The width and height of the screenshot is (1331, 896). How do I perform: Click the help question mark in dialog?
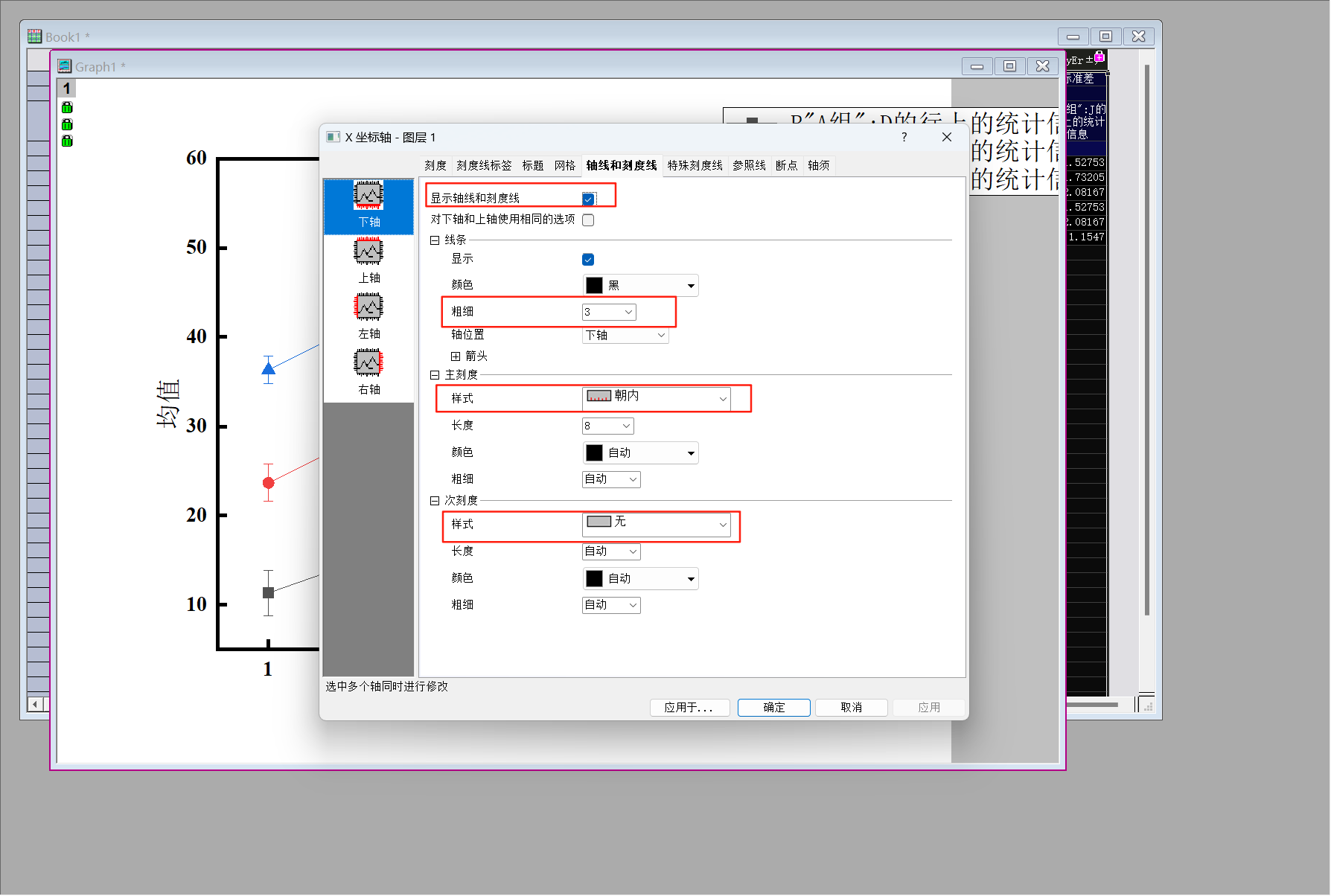point(904,137)
